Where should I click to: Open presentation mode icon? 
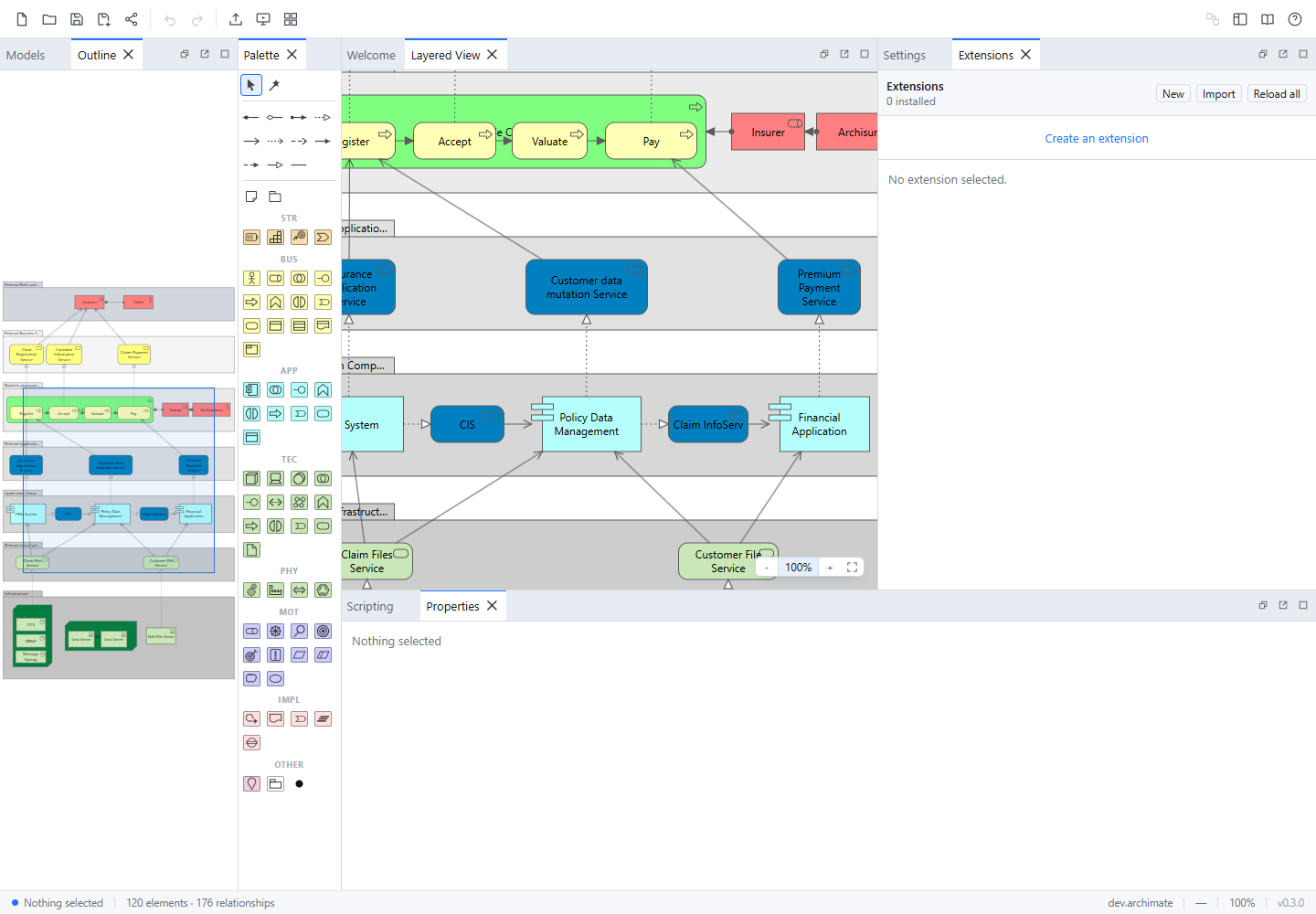263,19
